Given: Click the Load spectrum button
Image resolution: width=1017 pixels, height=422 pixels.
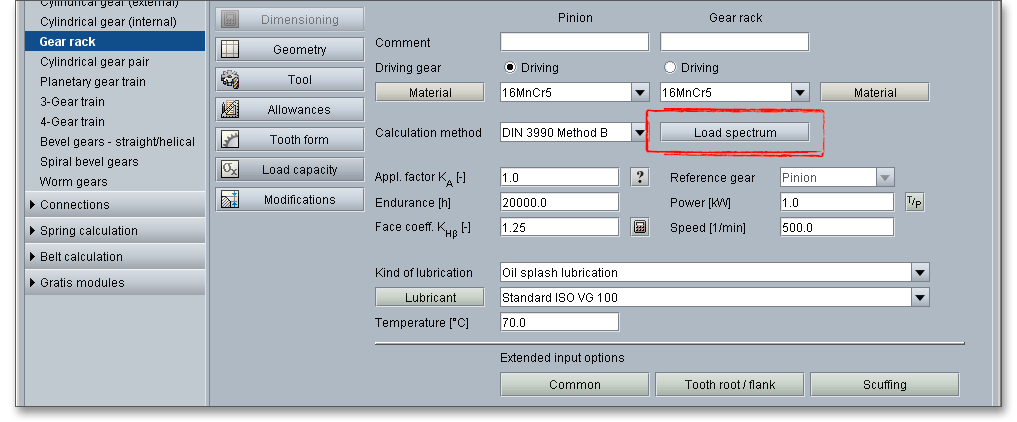Looking at the screenshot, I should pyautogui.click(x=734, y=132).
